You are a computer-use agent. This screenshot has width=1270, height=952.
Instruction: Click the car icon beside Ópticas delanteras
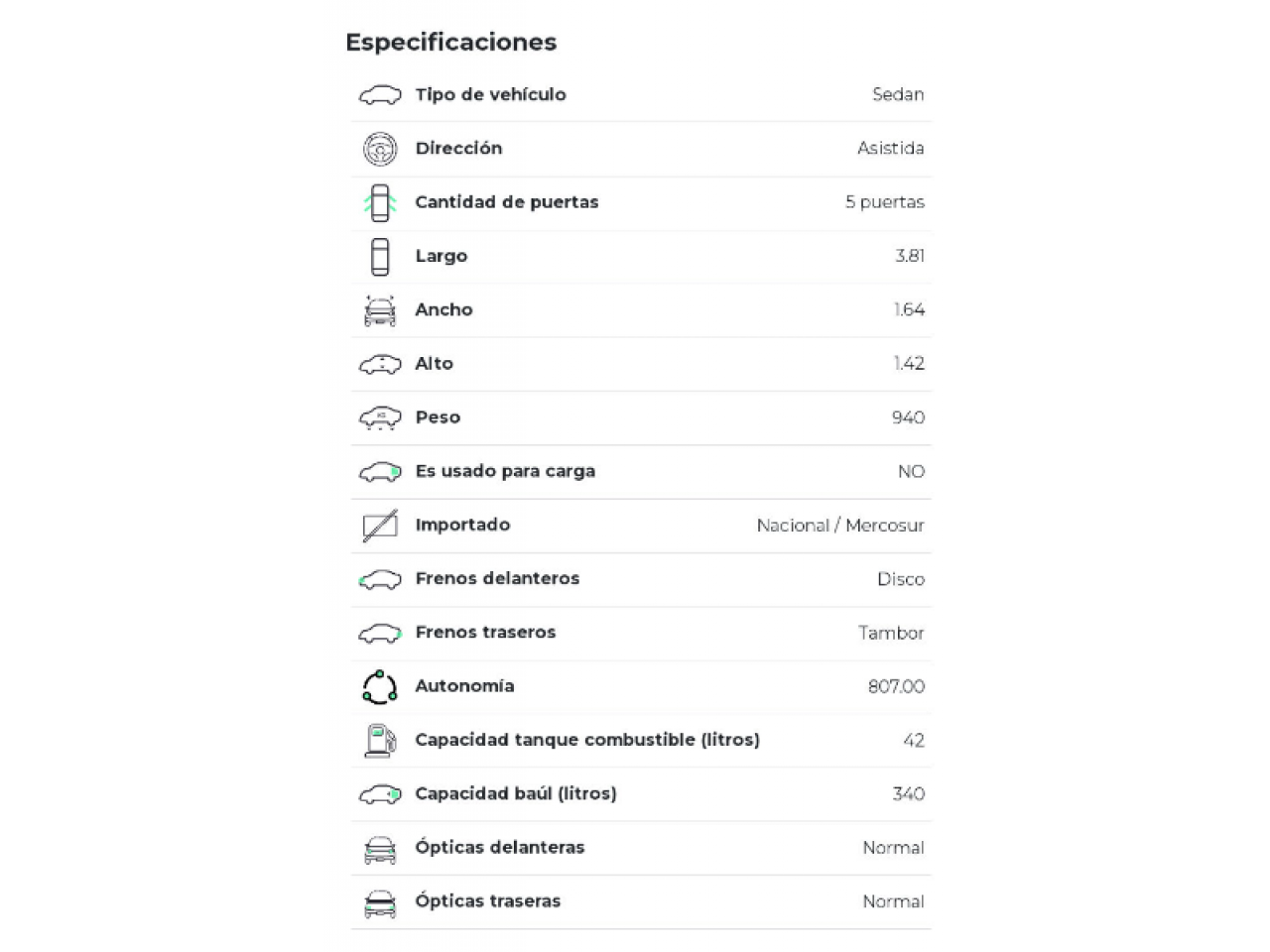[x=380, y=849]
